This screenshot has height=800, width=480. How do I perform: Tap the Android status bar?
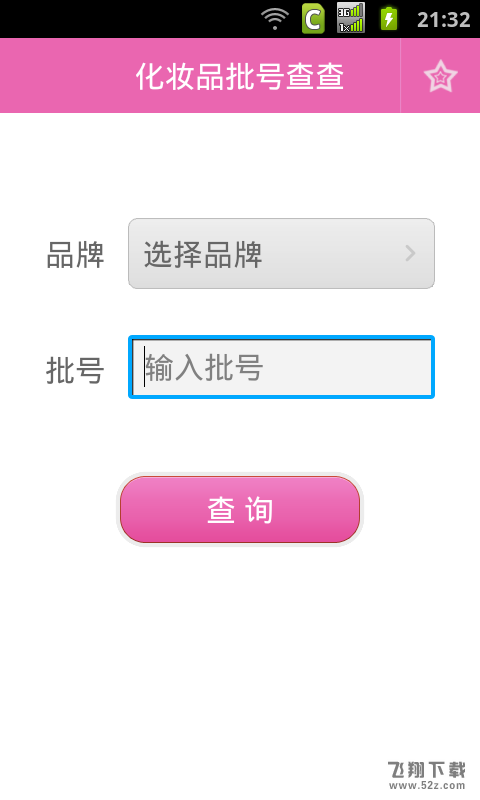240,19
